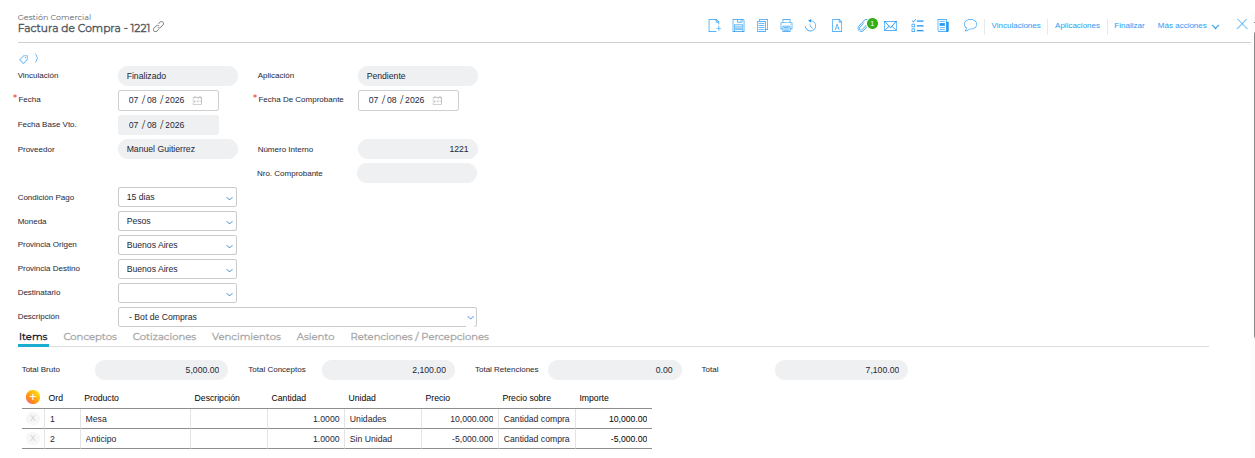
Task: Print the purchase invoice
Action: point(786,26)
